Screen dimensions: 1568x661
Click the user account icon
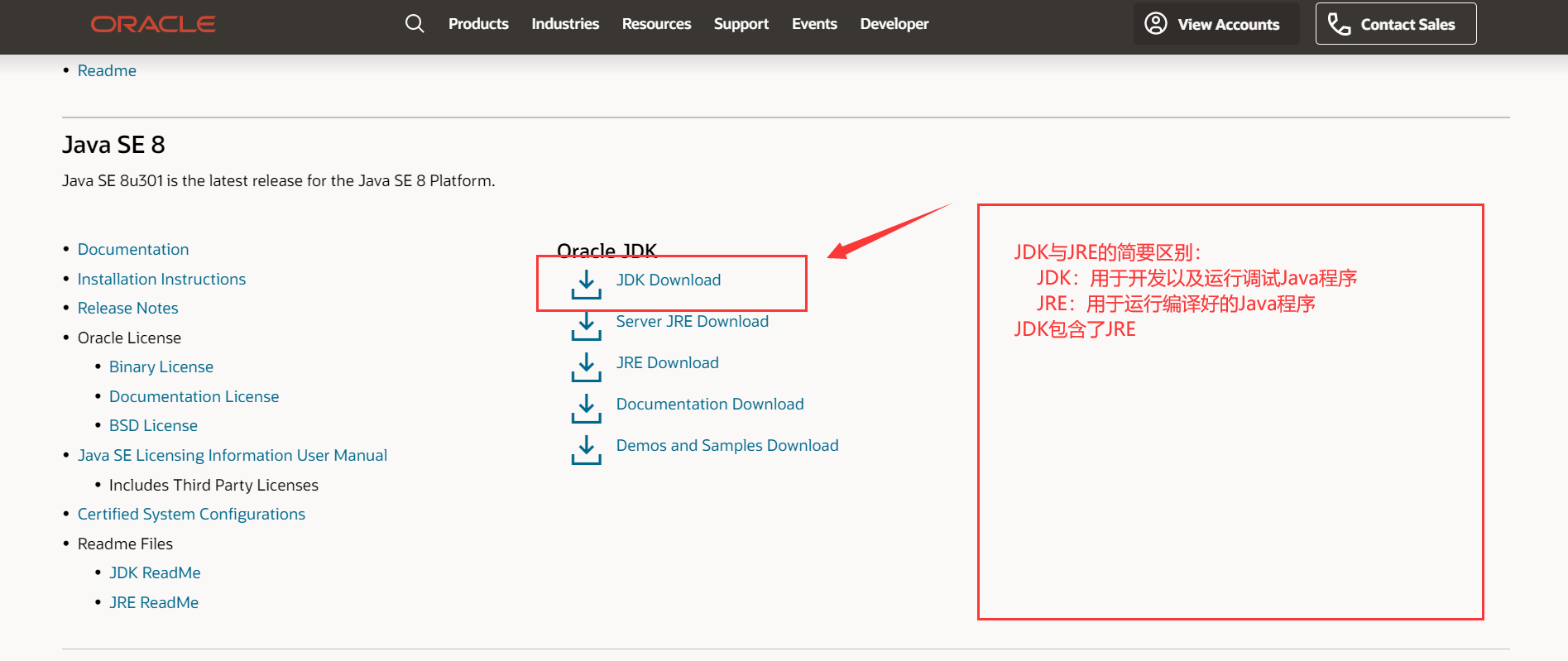1156,23
